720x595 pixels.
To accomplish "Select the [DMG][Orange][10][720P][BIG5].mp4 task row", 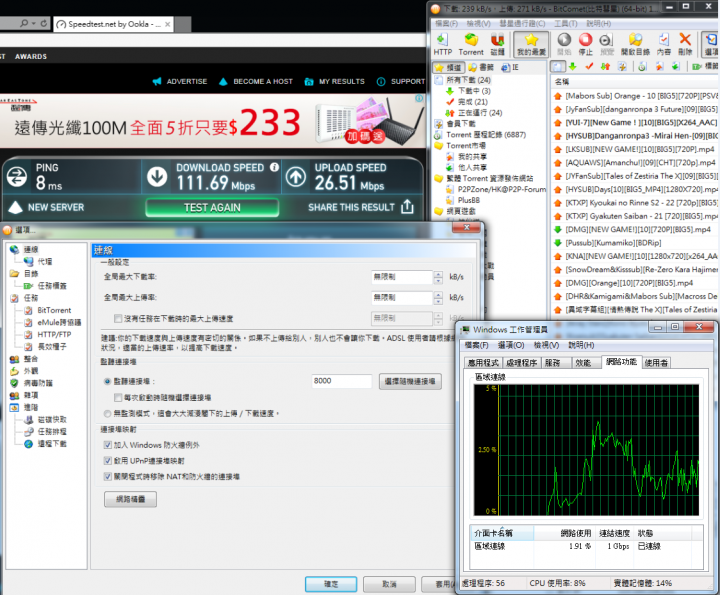I will (635, 283).
